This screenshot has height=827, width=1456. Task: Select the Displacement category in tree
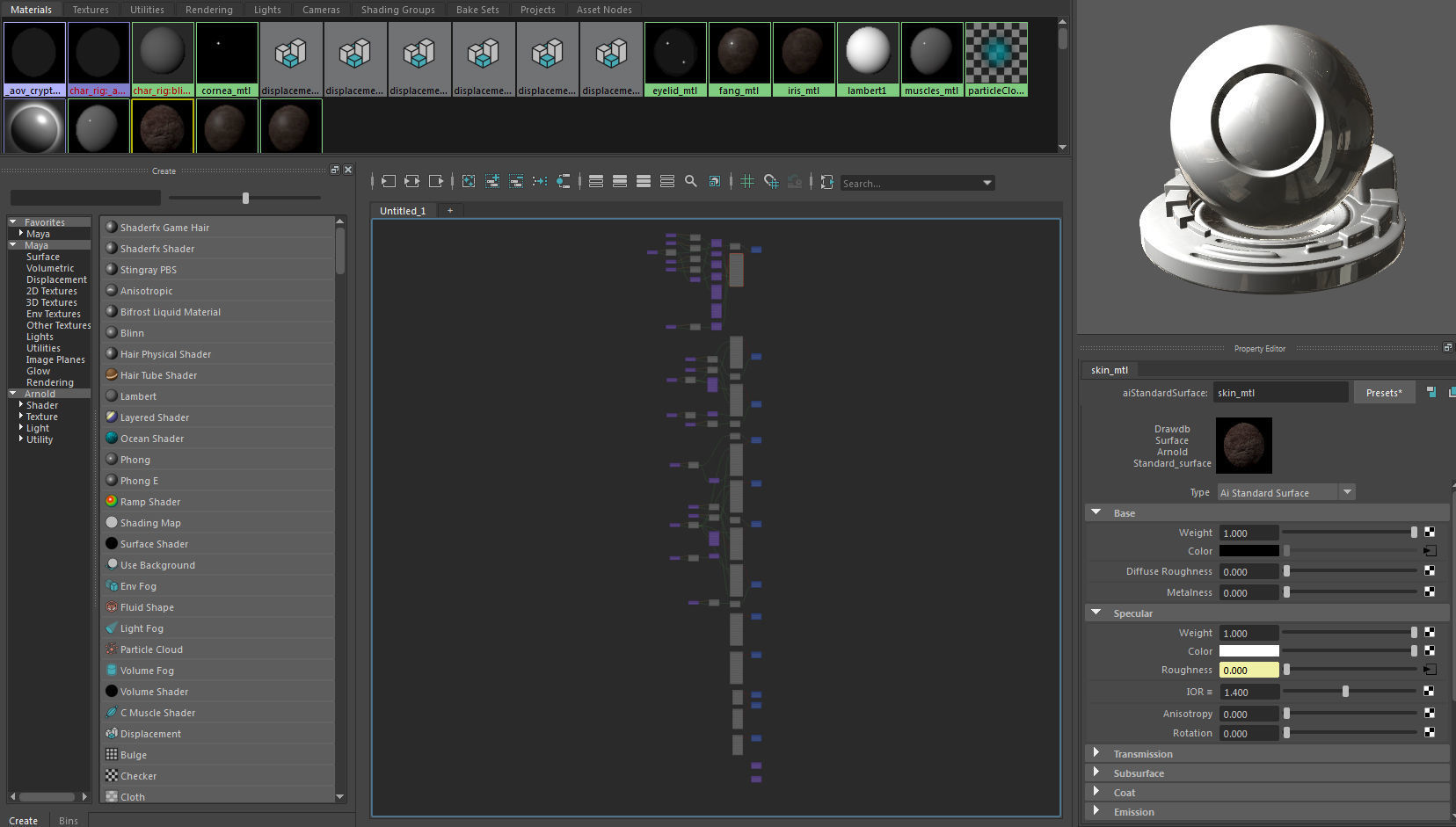[56, 279]
